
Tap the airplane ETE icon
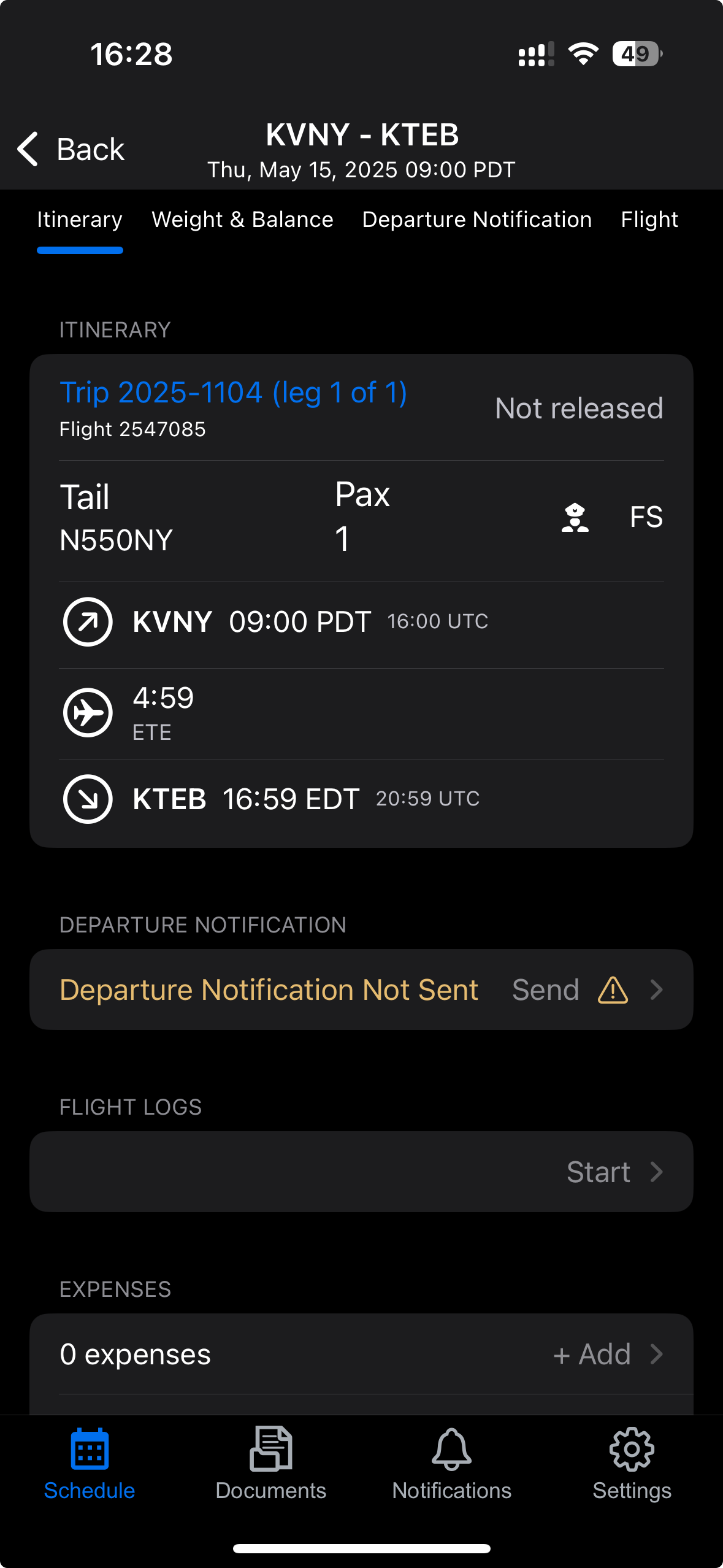(x=88, y=712)
